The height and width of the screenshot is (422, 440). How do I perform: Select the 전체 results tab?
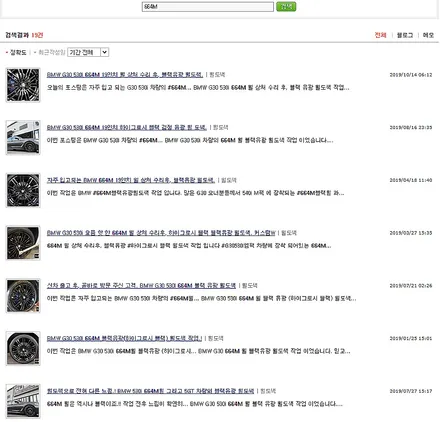point(380,35)
